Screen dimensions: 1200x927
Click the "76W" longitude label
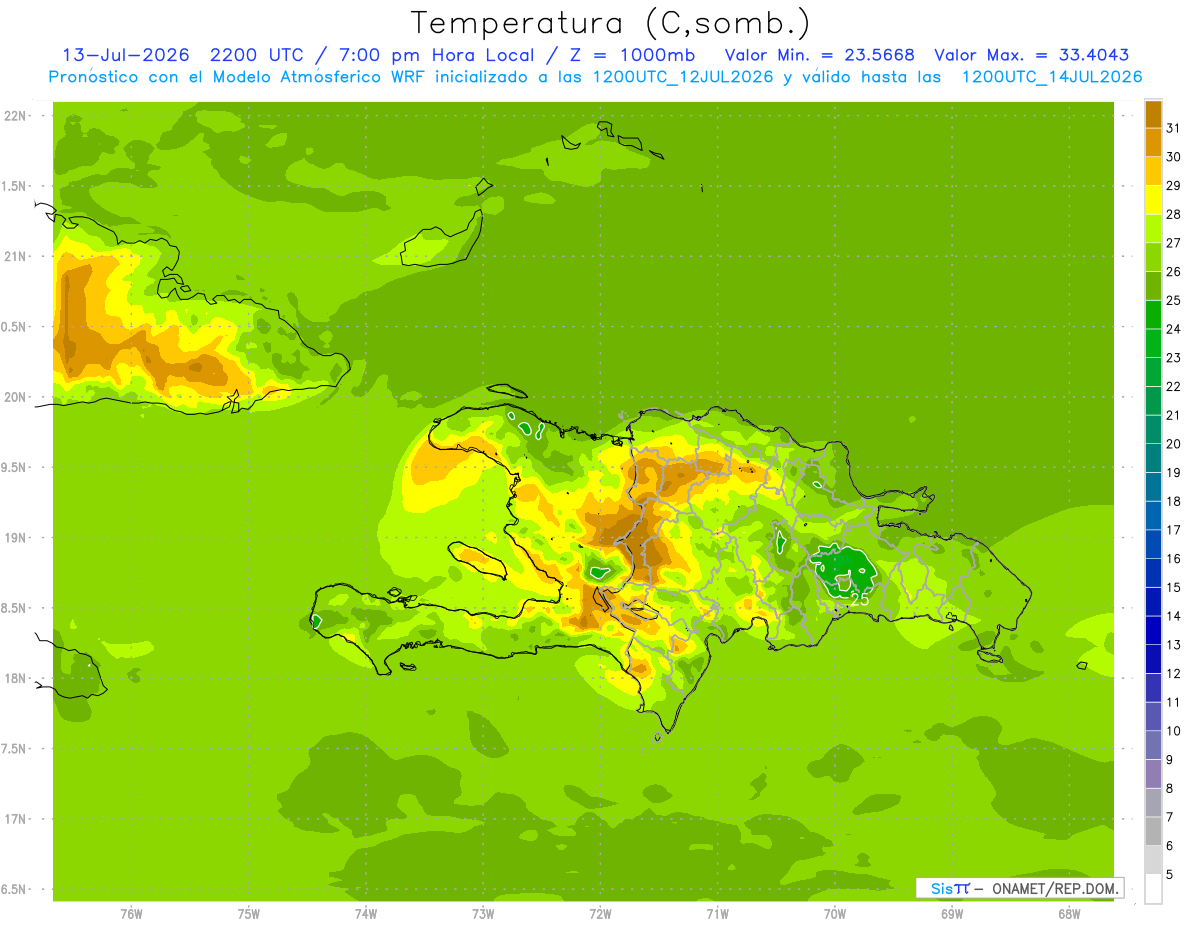point(131,914)
